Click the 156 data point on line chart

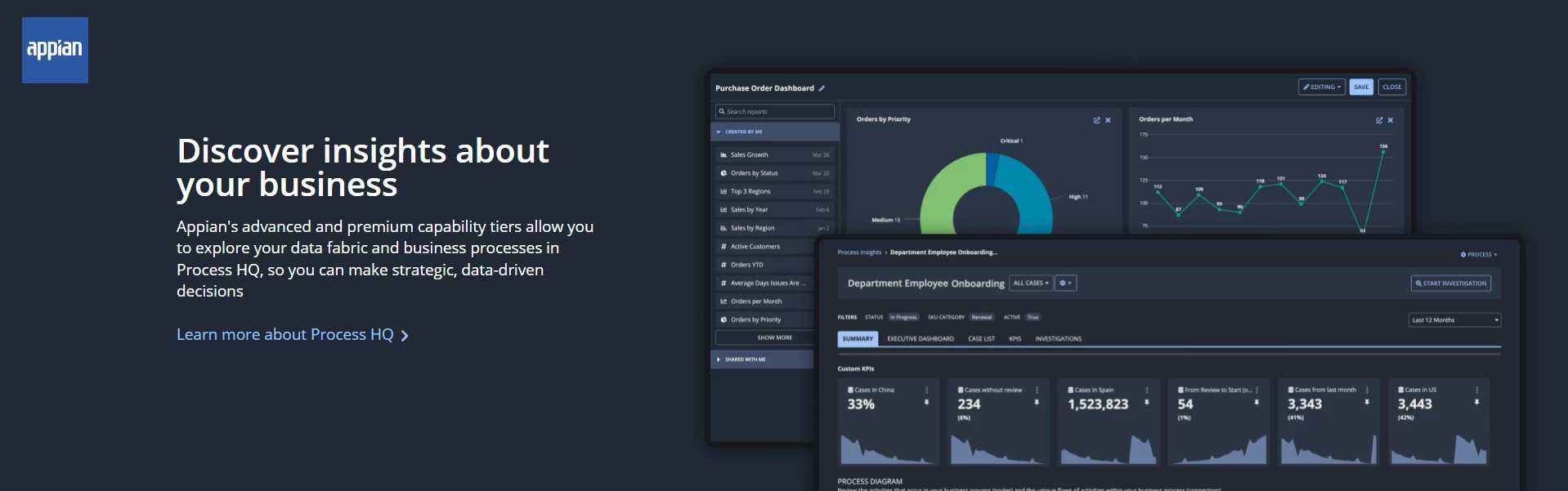point(1383,152)
